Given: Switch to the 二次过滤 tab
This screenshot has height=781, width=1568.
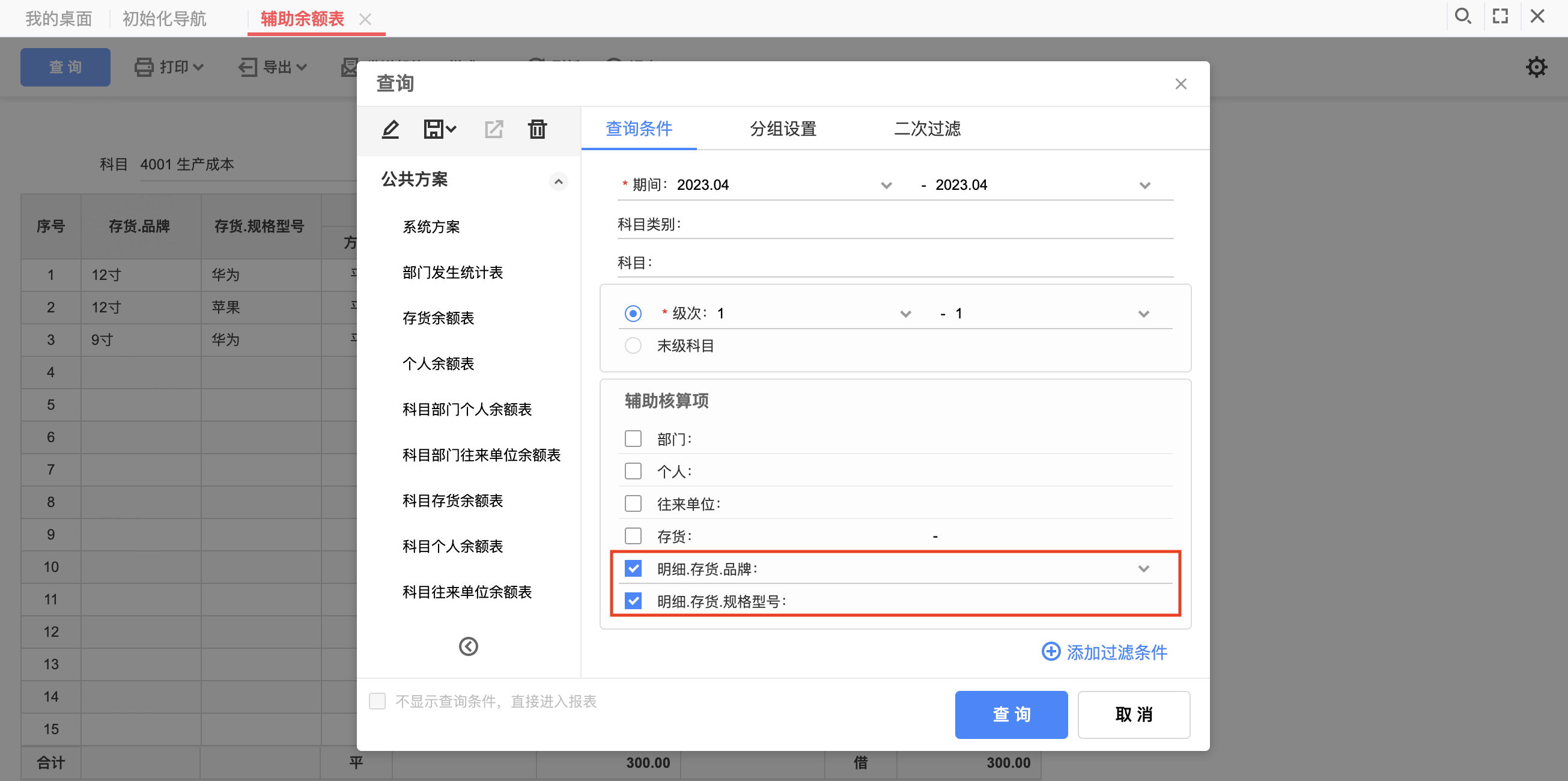Looking at the screenshot, I should point(926,129).
